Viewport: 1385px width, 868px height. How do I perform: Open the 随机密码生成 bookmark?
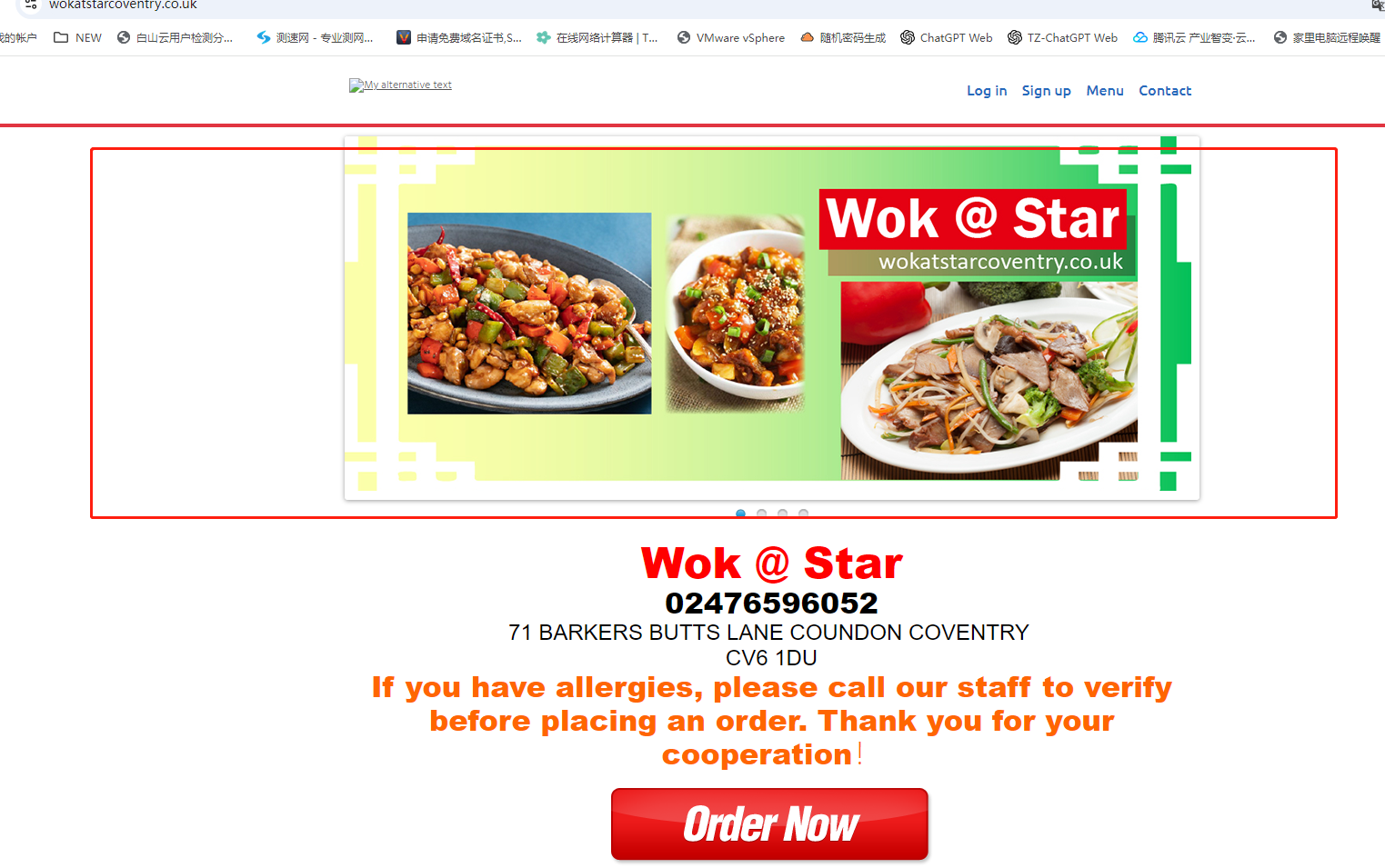pyautogui.click(x=843, y=37)
